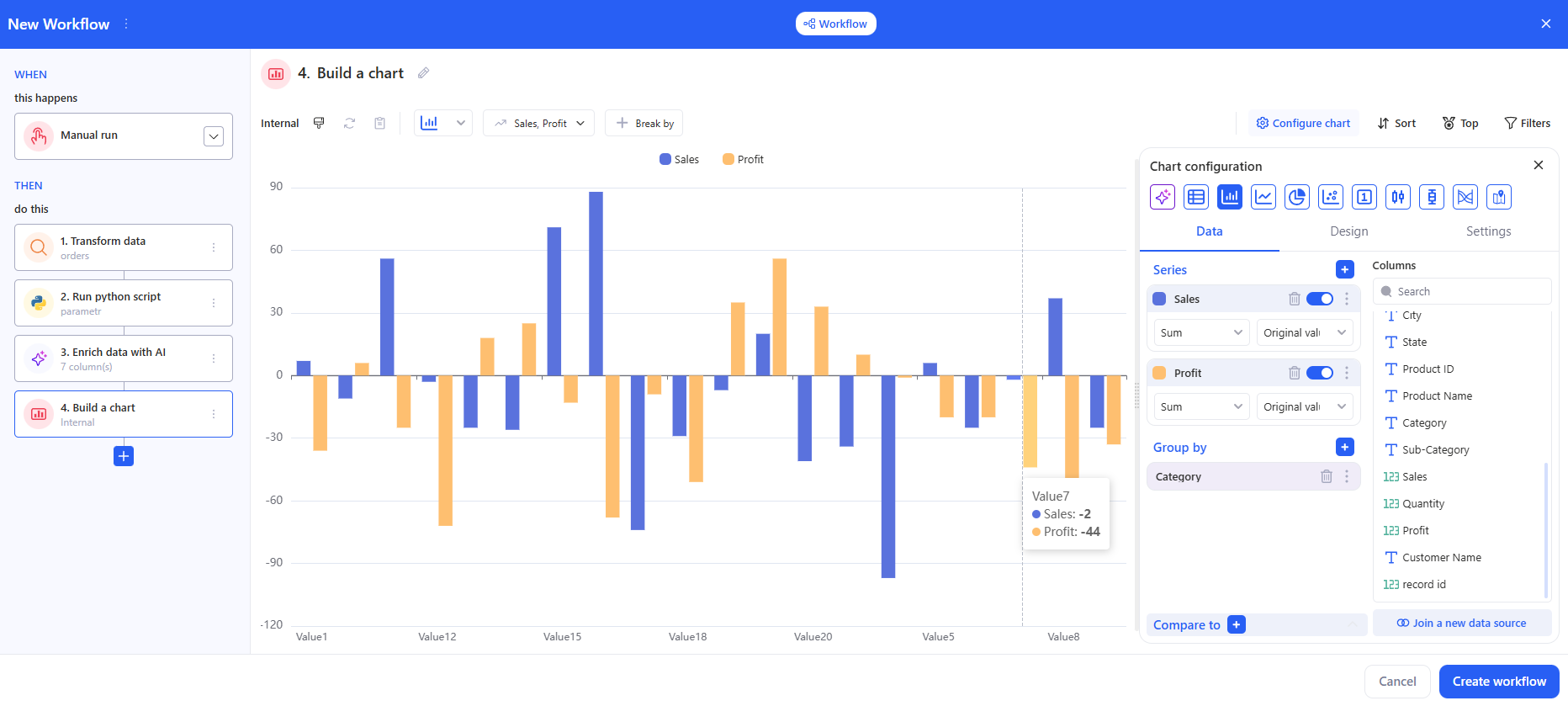This screenshot has width=1568, height=706.
Task: Delete the Sales series with trash icon
Action: pyautogui.click(x=1294, y=299)
